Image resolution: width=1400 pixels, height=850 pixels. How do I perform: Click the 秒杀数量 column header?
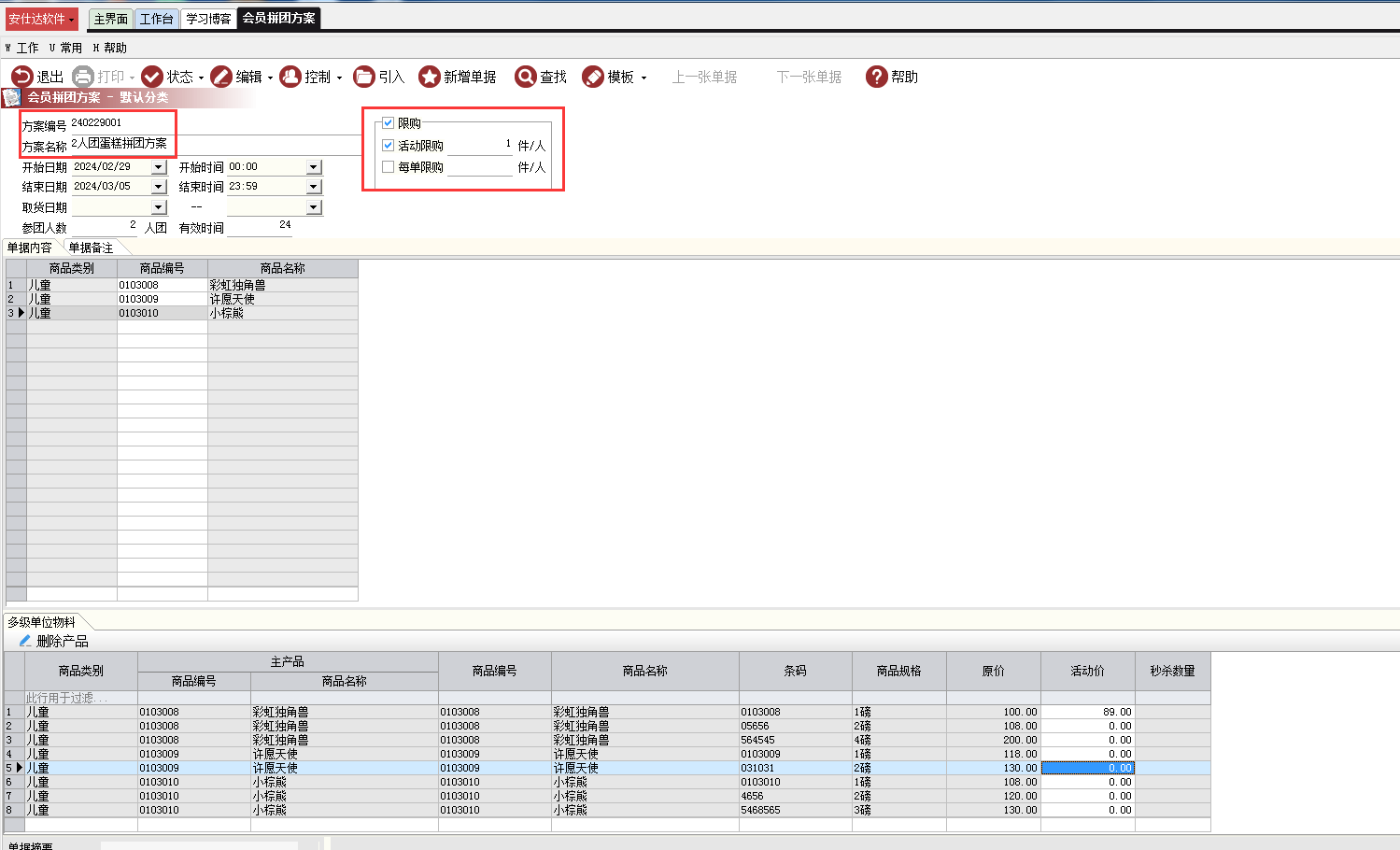coord(1173,671)
